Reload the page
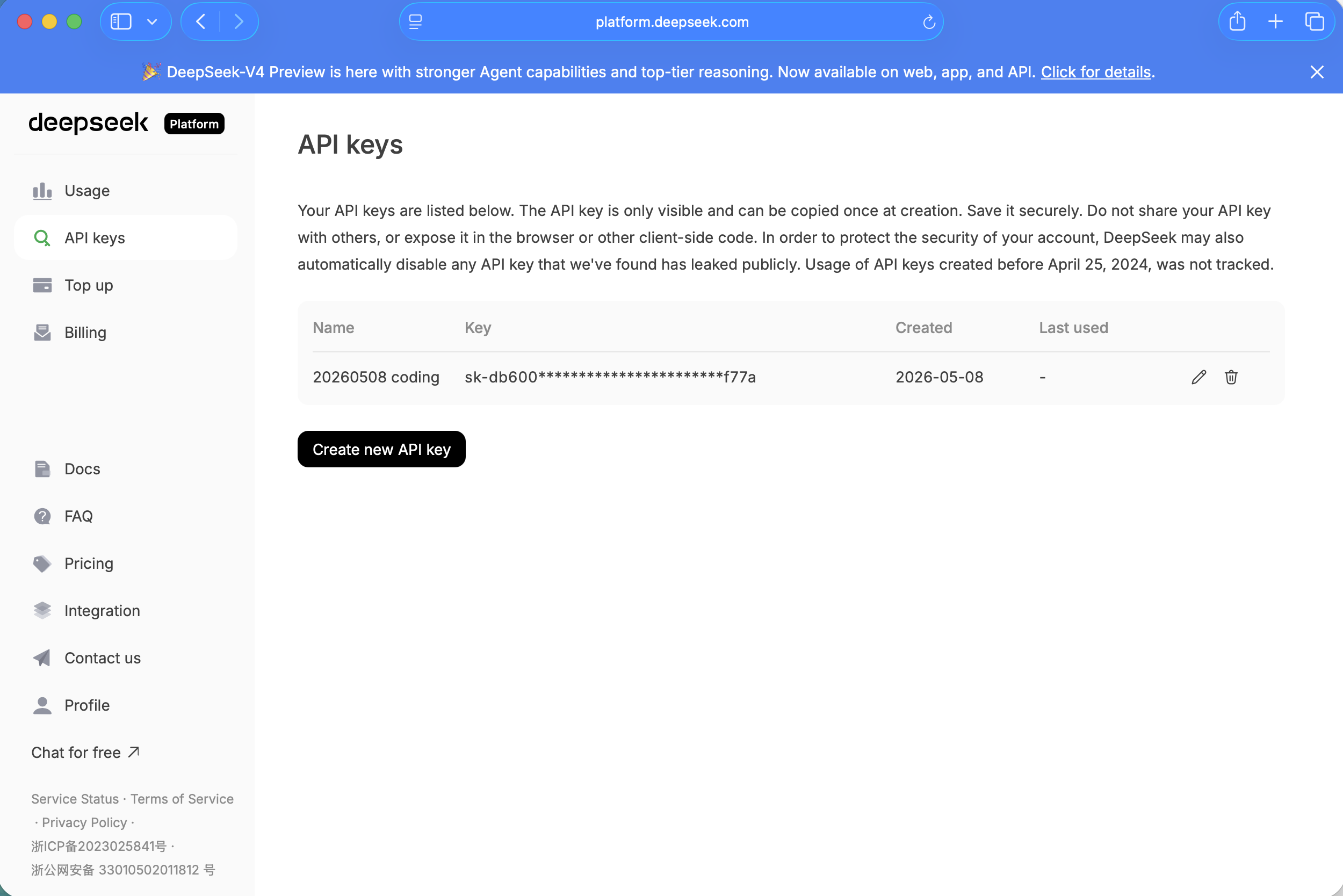 [x=929, y=21]
